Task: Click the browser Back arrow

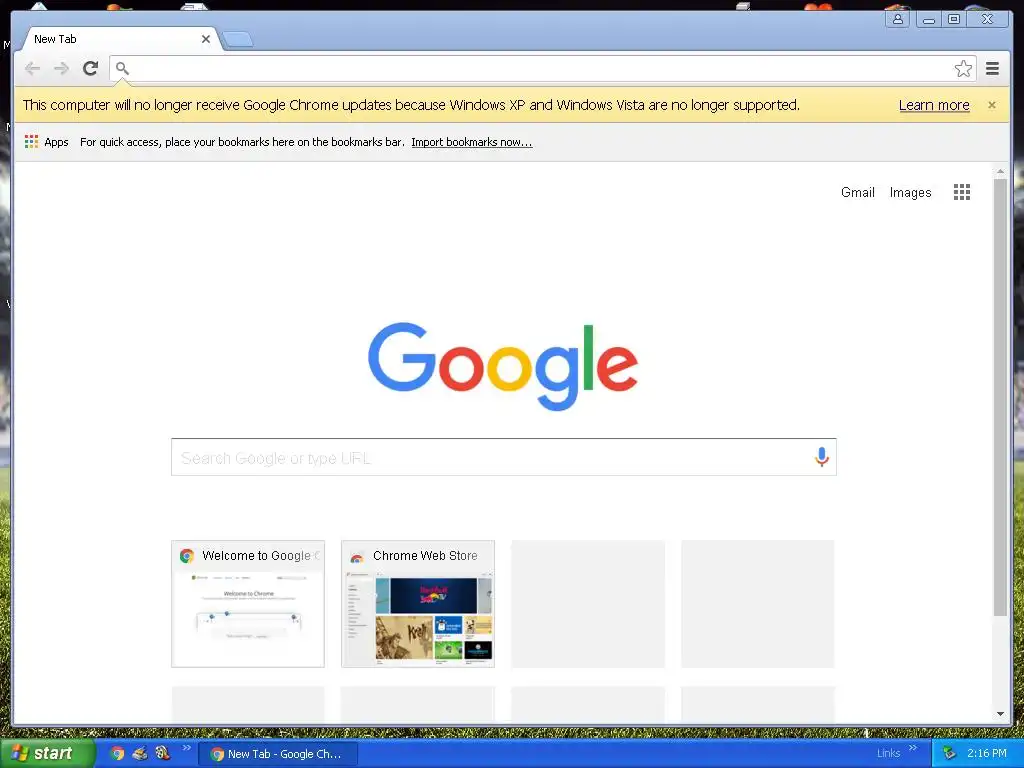Action: pyautogui.click(x=32, y=69)
